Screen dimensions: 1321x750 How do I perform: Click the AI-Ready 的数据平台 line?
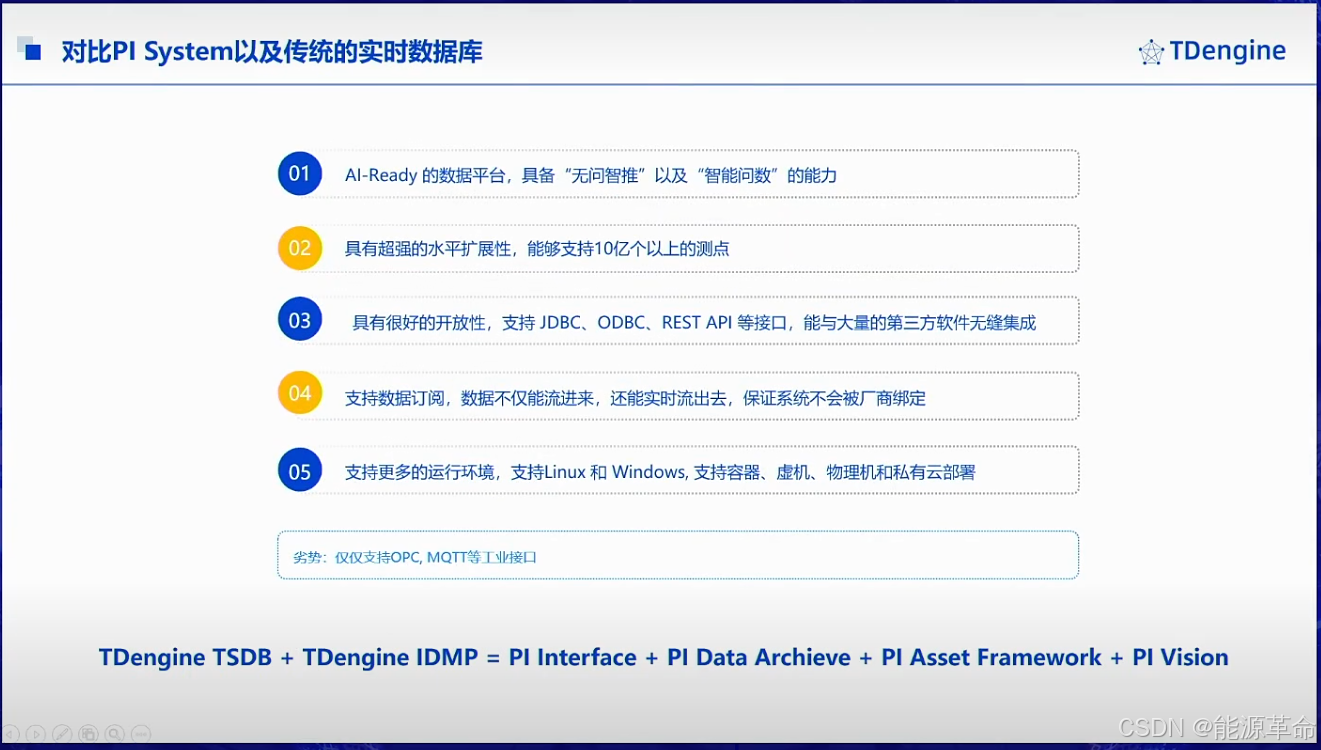(x=591, y=175)
